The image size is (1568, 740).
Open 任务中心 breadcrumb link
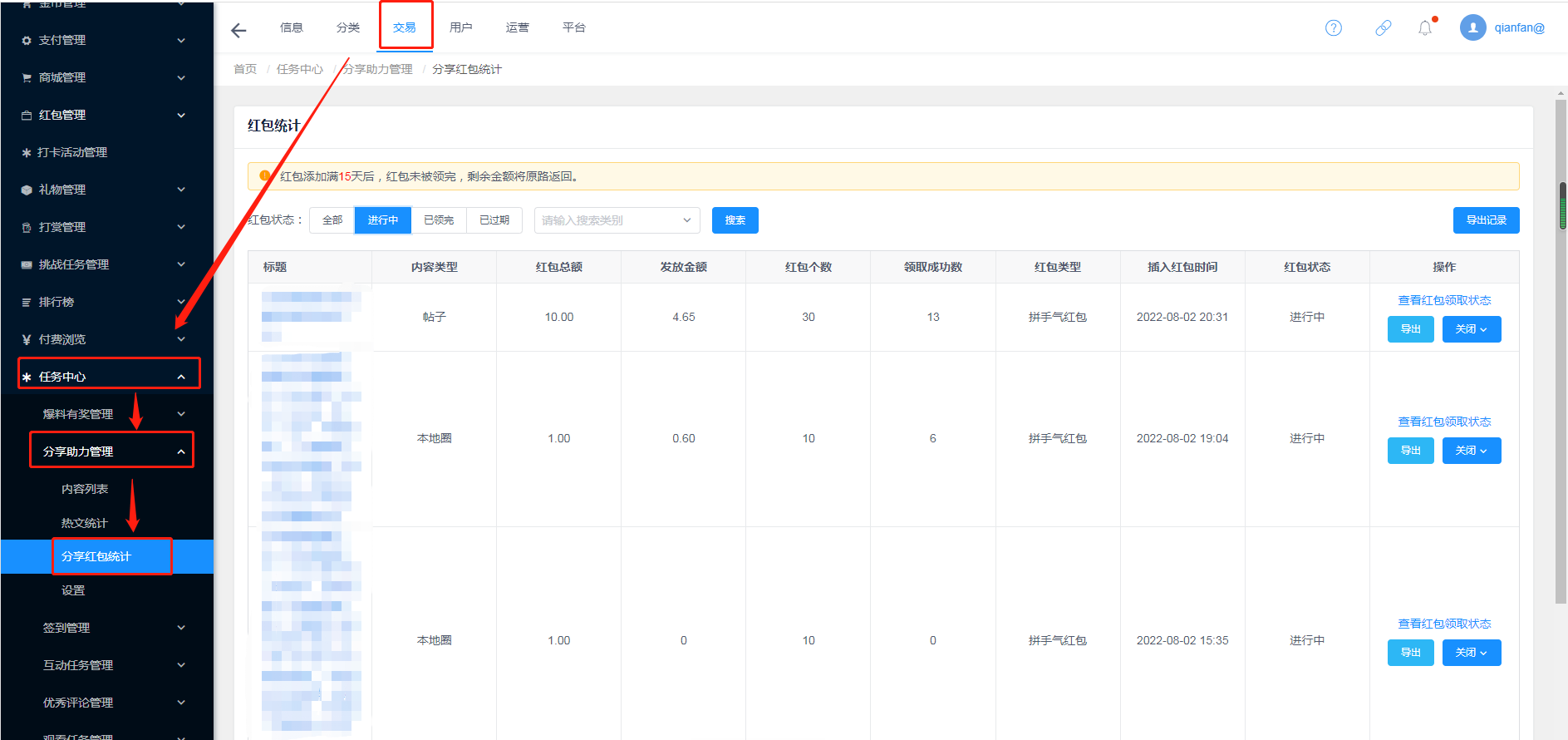(x=300, y=69)
